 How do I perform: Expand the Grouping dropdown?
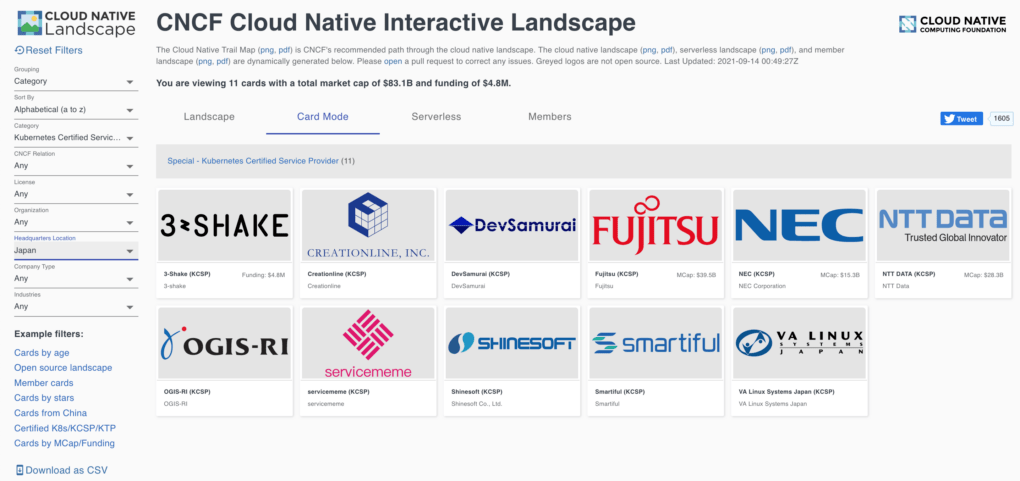pos(76,81)
